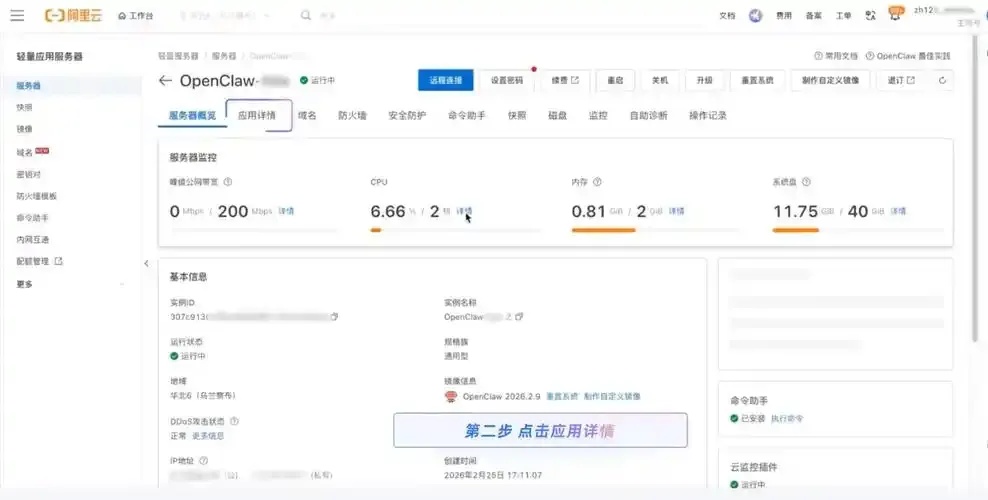
Task: Switch to the 服务器概览 tab
Action: point(192,115)
